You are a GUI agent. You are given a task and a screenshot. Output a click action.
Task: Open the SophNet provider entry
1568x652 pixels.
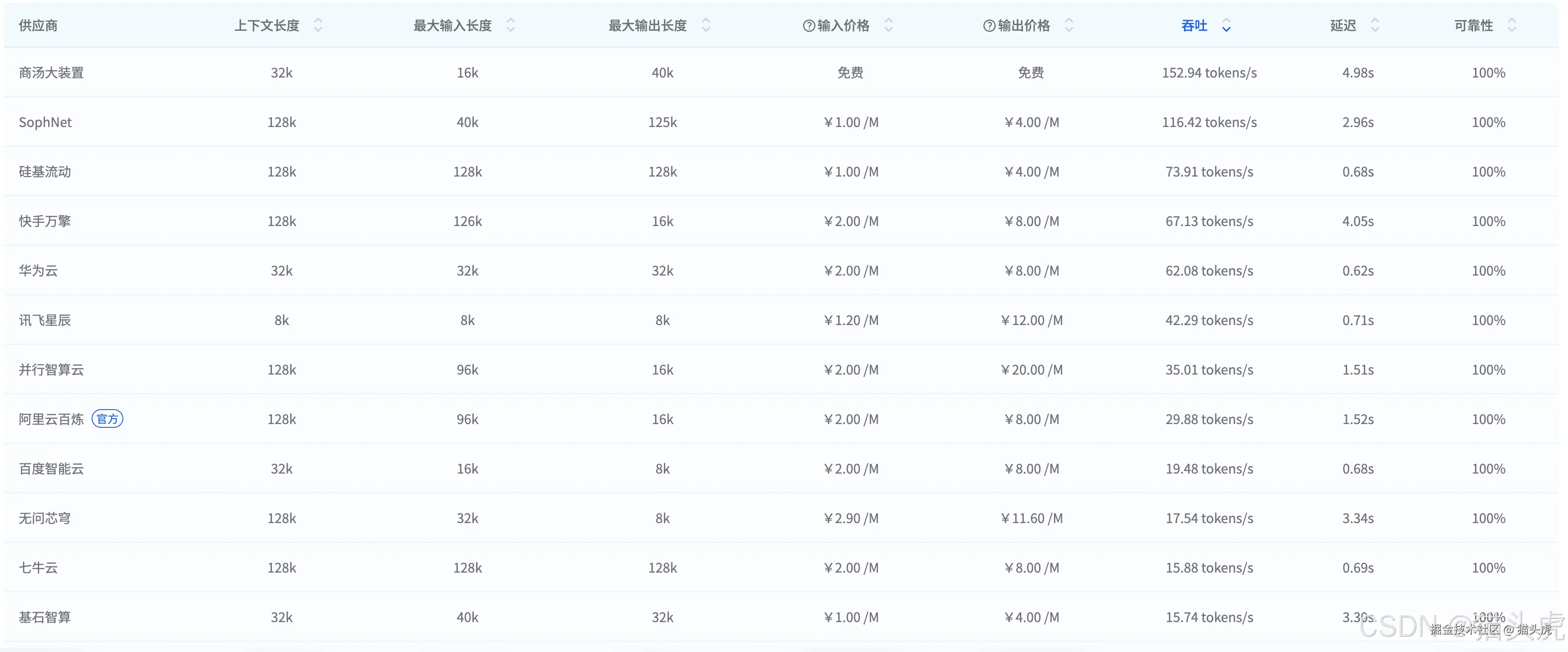[45, 122]
